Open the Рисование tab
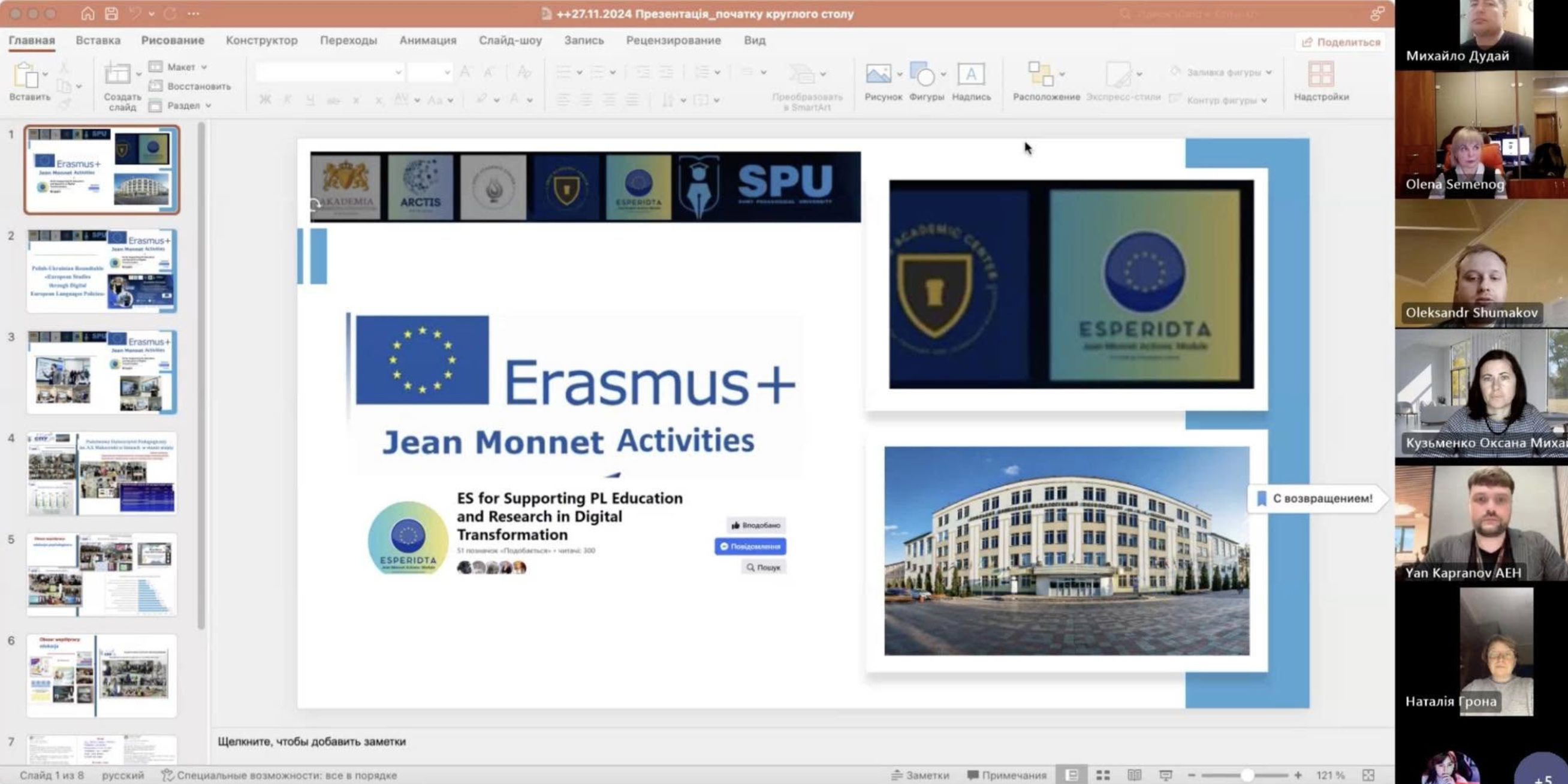The image size is (1568, 784). (x=173, y=40)
